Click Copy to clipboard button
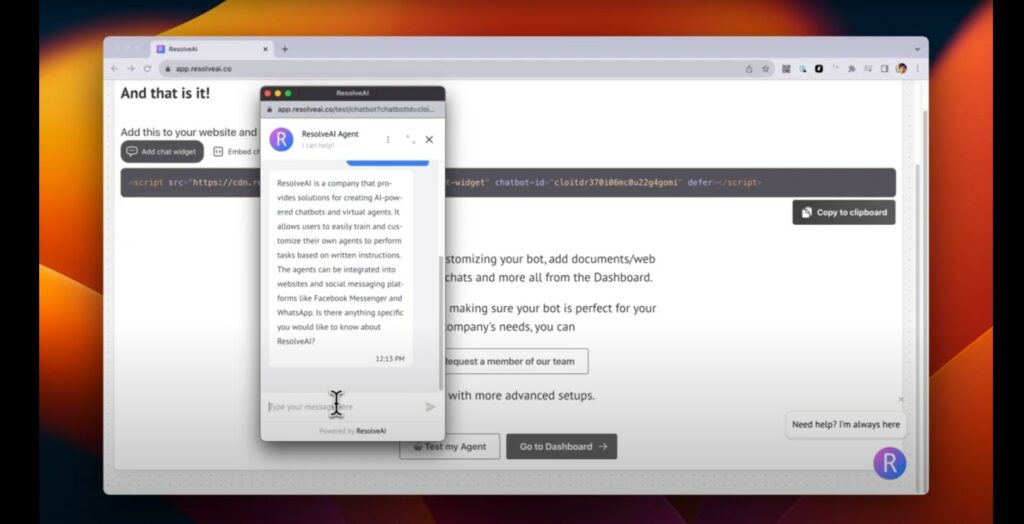Screen dimensions: 1024x524 coord(844,212)
